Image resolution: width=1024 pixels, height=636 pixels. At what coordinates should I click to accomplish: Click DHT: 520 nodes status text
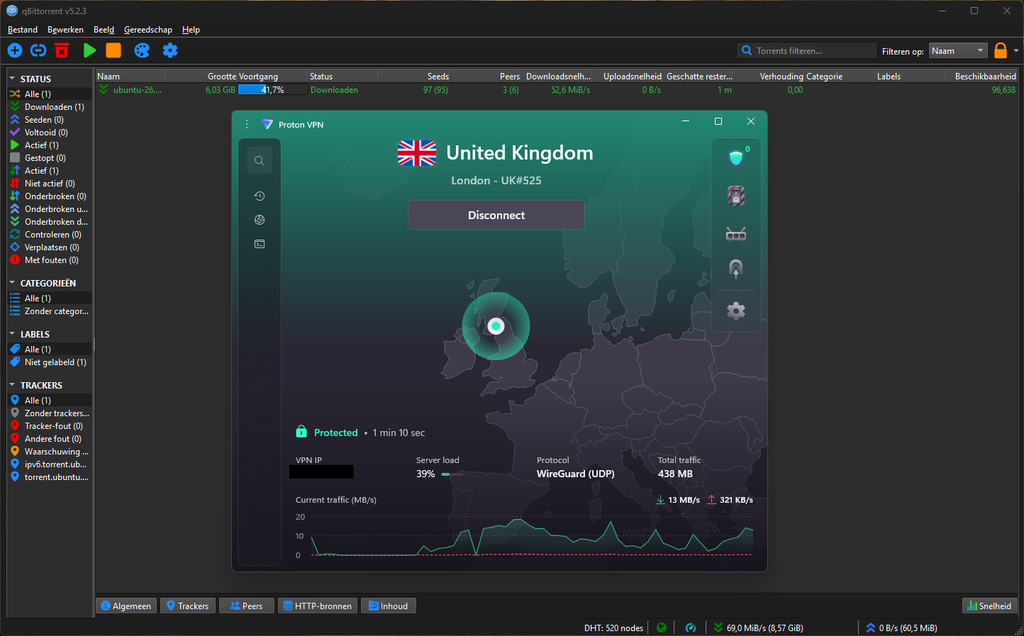coord(613,628)
